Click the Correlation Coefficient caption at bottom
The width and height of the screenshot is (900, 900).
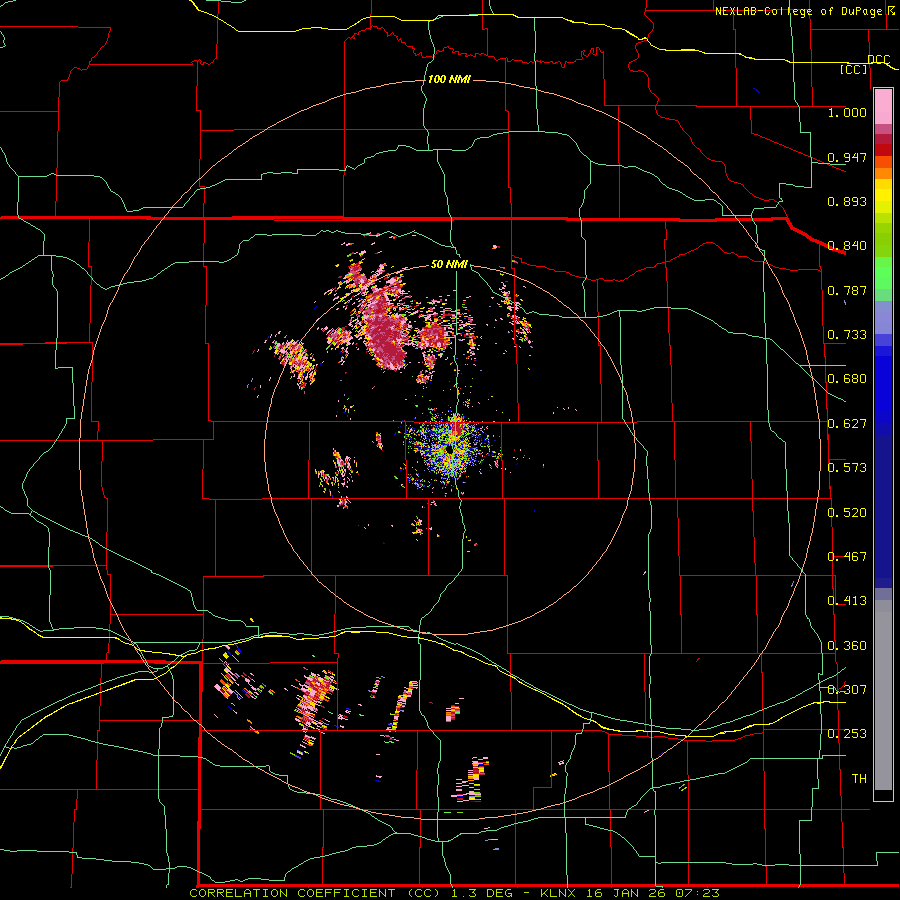pyautogui.click(x=454, y=893)
